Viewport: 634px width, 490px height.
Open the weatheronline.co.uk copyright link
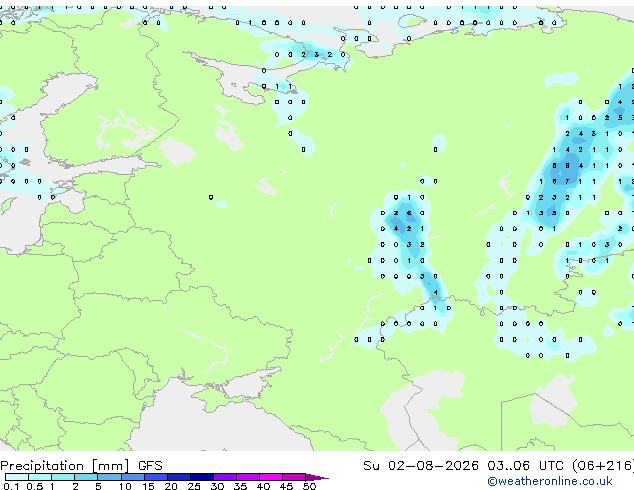coord(550,481)
